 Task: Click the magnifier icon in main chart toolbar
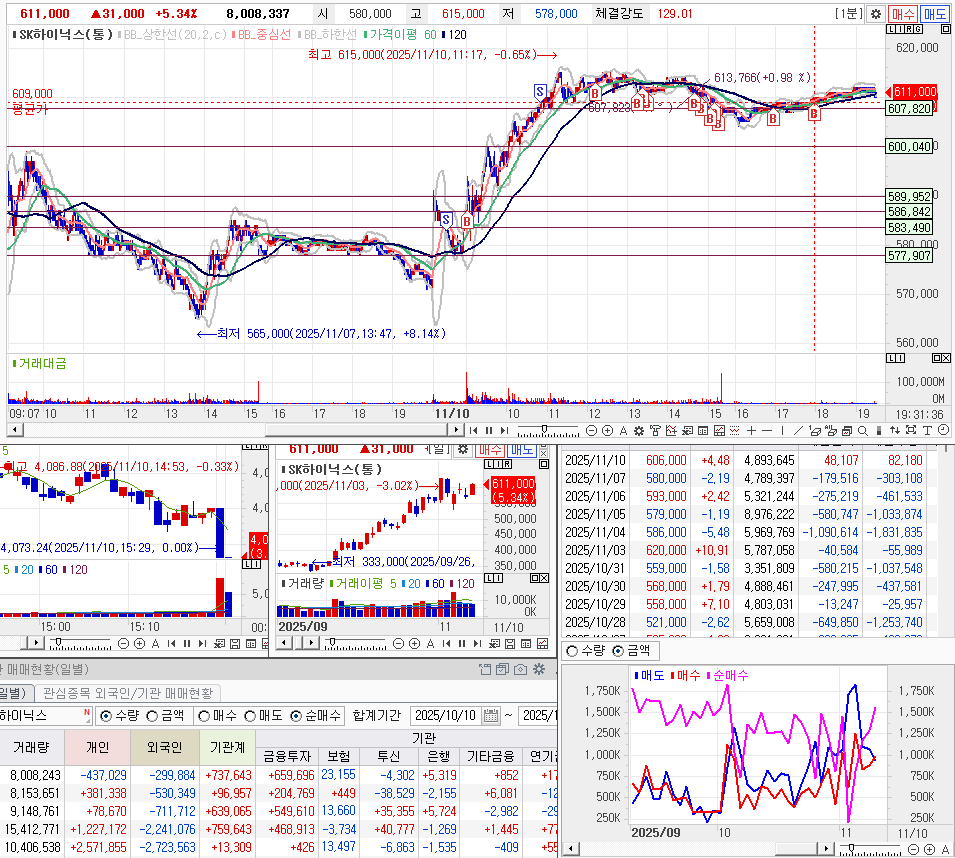pyautogui.click(x=862, y=431)
